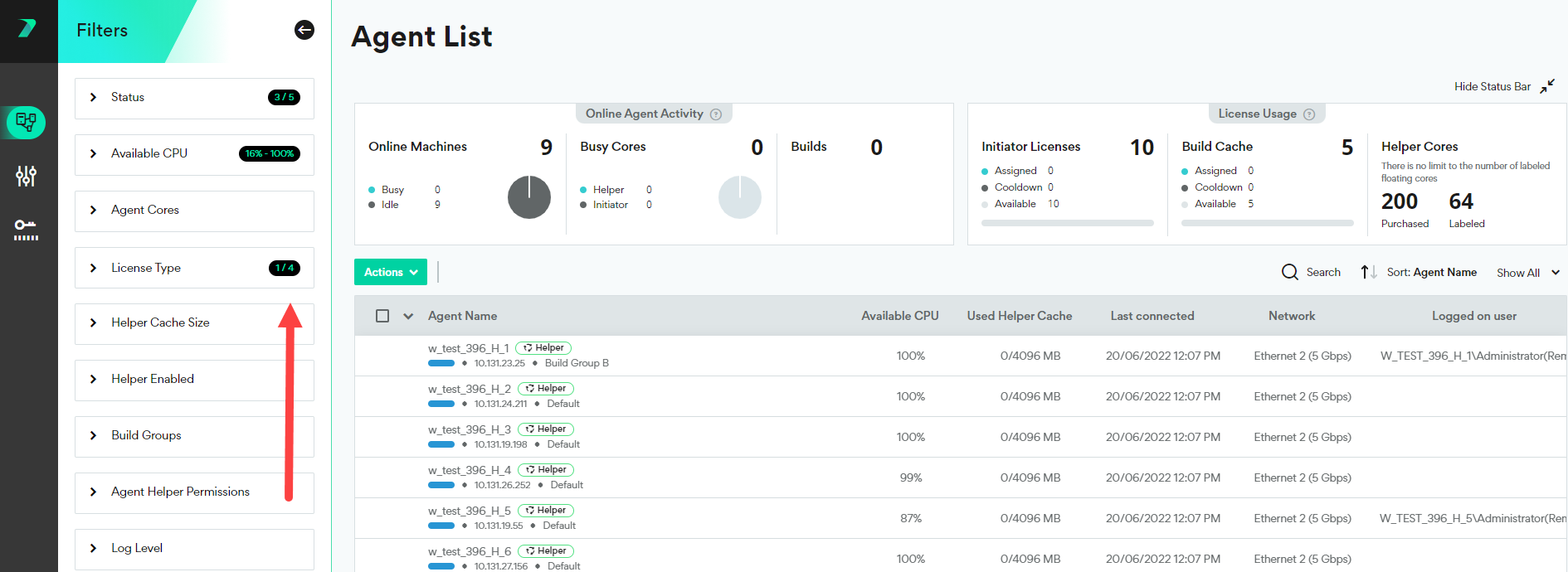Screen dimensions: 1568x572
Task: Click the Search agents field
Action: pos(1312,272)
